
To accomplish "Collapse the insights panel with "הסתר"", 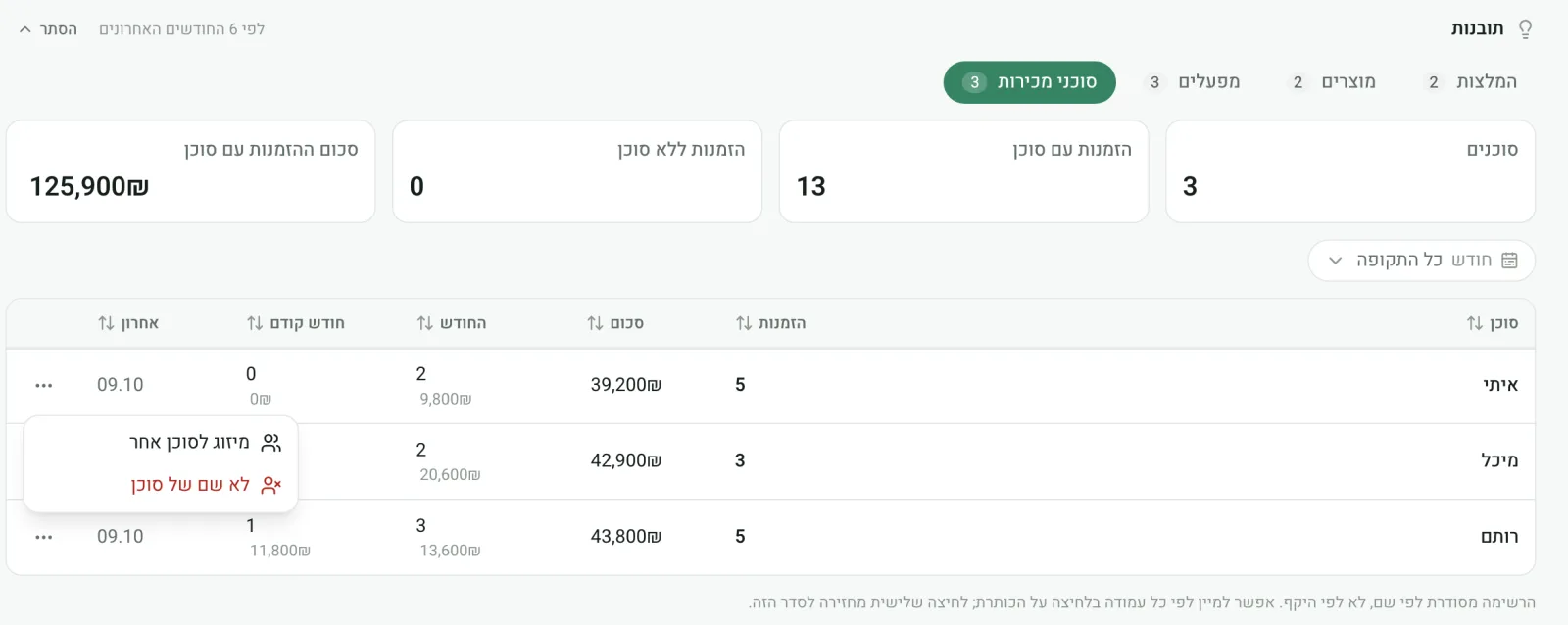I will [48, 29].
